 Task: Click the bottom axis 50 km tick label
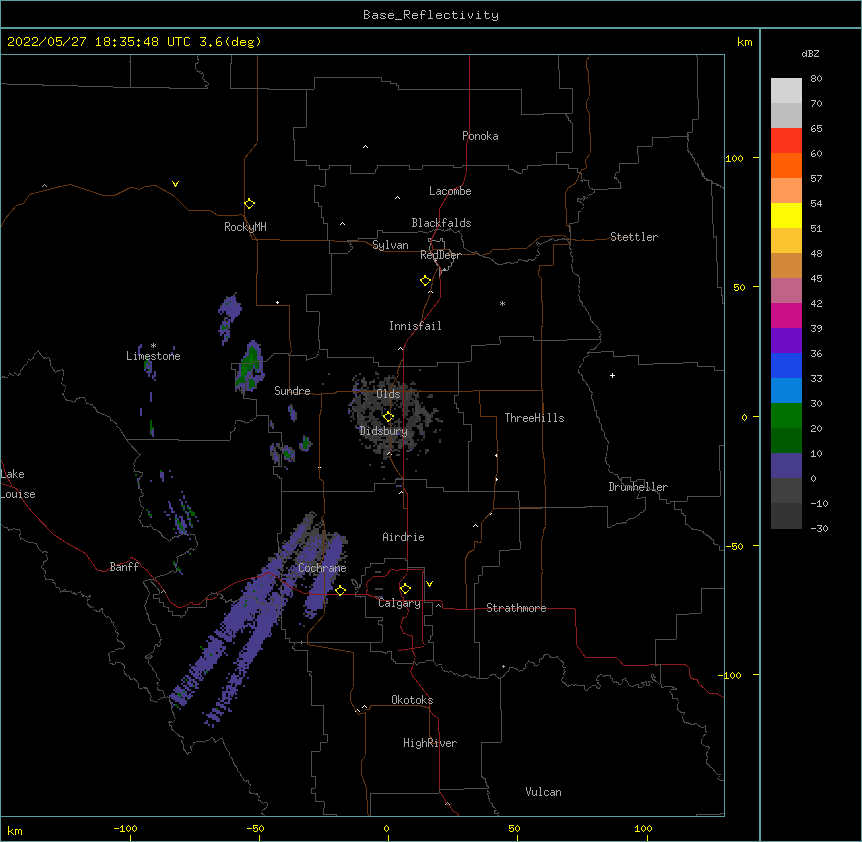point(514,828)
